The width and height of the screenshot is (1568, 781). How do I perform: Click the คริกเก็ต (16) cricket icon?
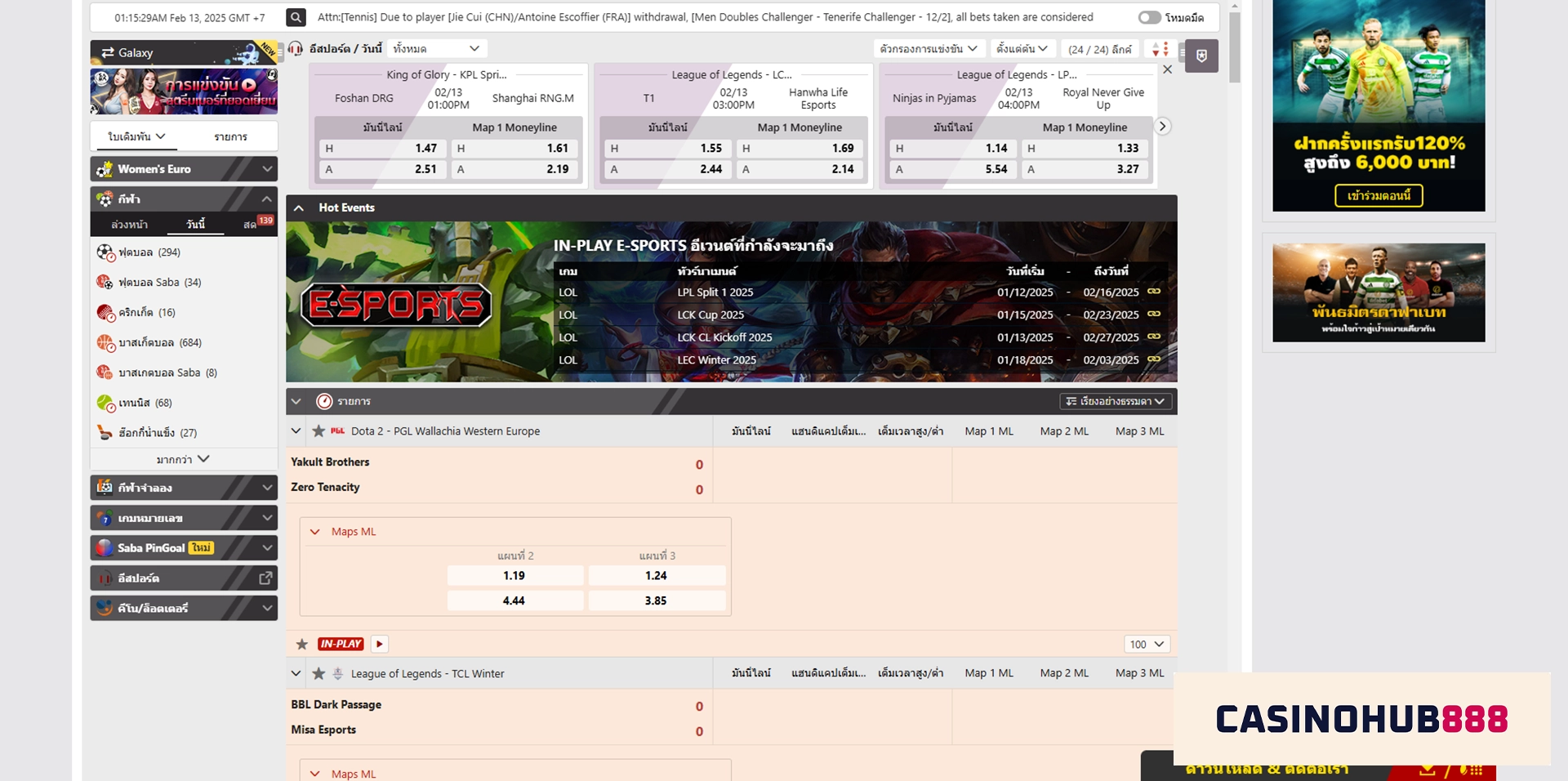[x=105, y=312]
